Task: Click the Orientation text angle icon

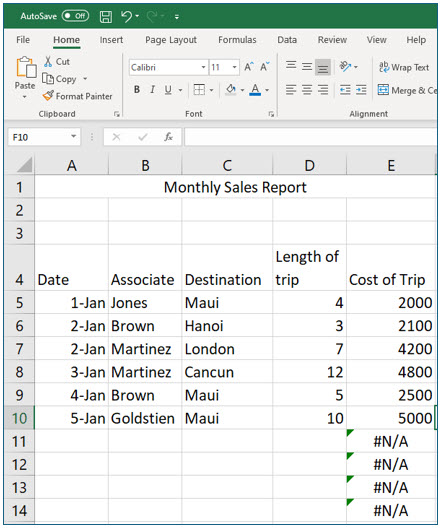Action: pyautogui.click(x=345, y=66)
